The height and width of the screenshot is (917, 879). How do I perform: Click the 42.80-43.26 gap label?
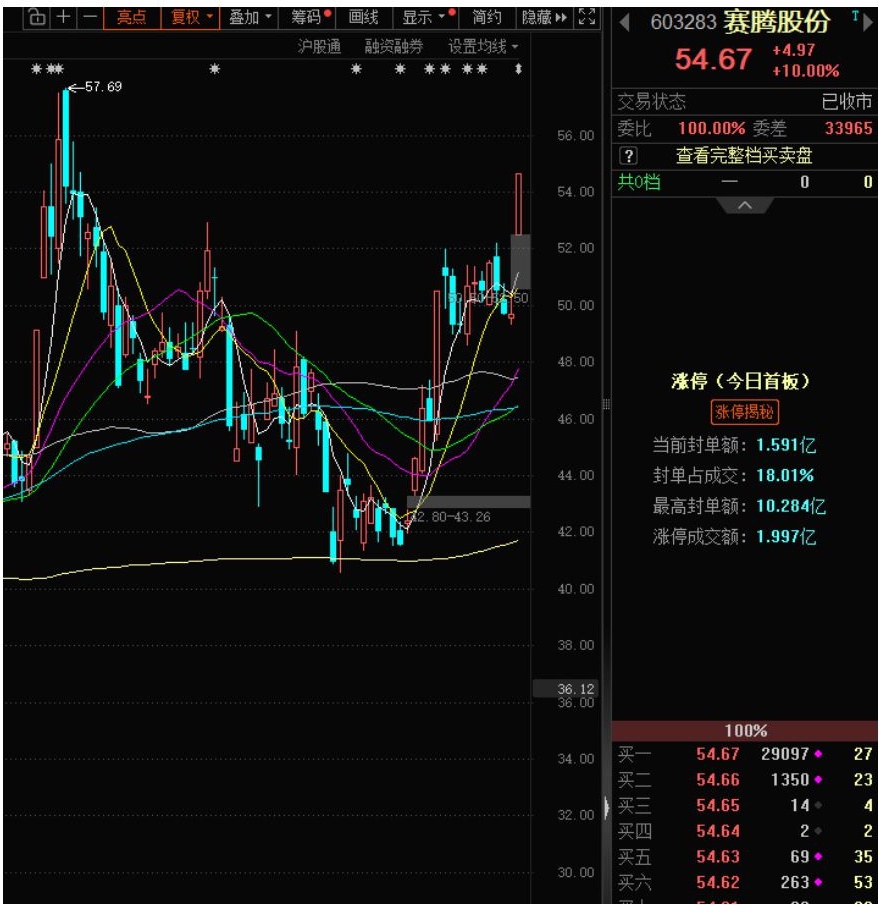[x=451, y=516]
